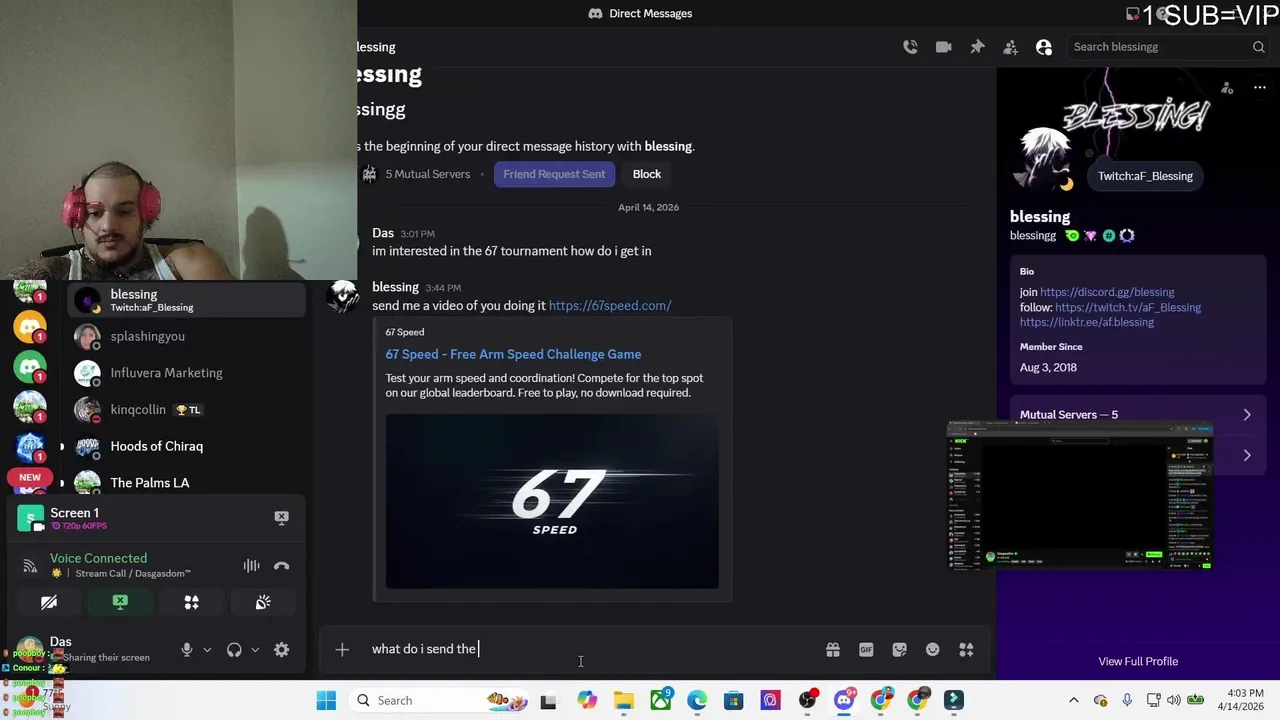Open Discord user settings gear

pos(282,650)
